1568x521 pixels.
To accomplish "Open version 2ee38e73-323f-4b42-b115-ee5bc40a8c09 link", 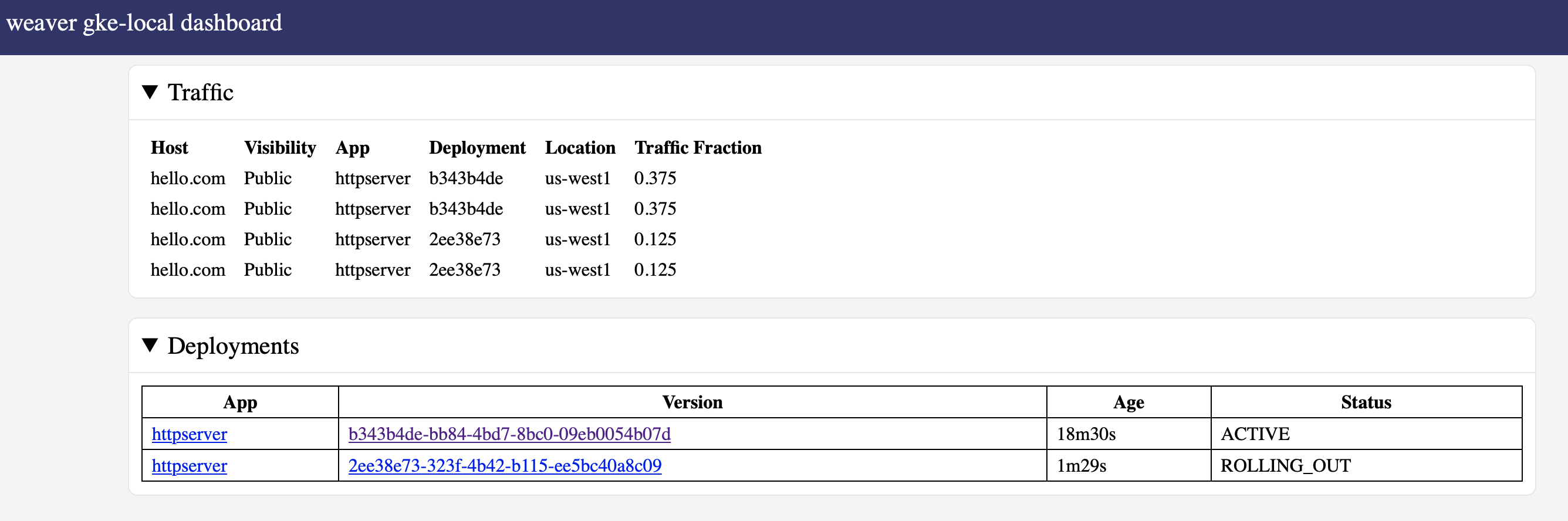I will pos(505,466).
